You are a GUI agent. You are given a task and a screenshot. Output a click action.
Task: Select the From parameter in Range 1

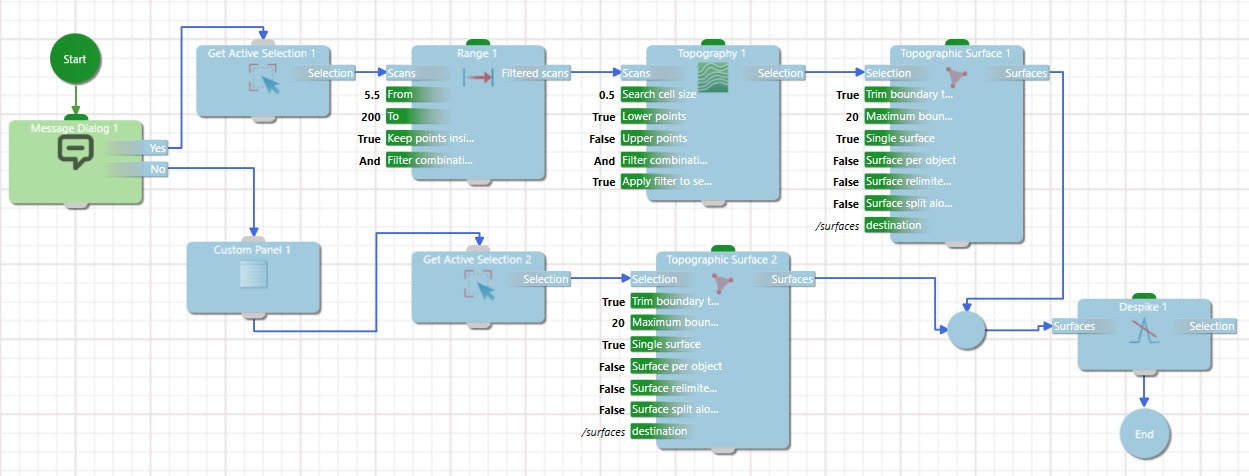pos(417,95)
